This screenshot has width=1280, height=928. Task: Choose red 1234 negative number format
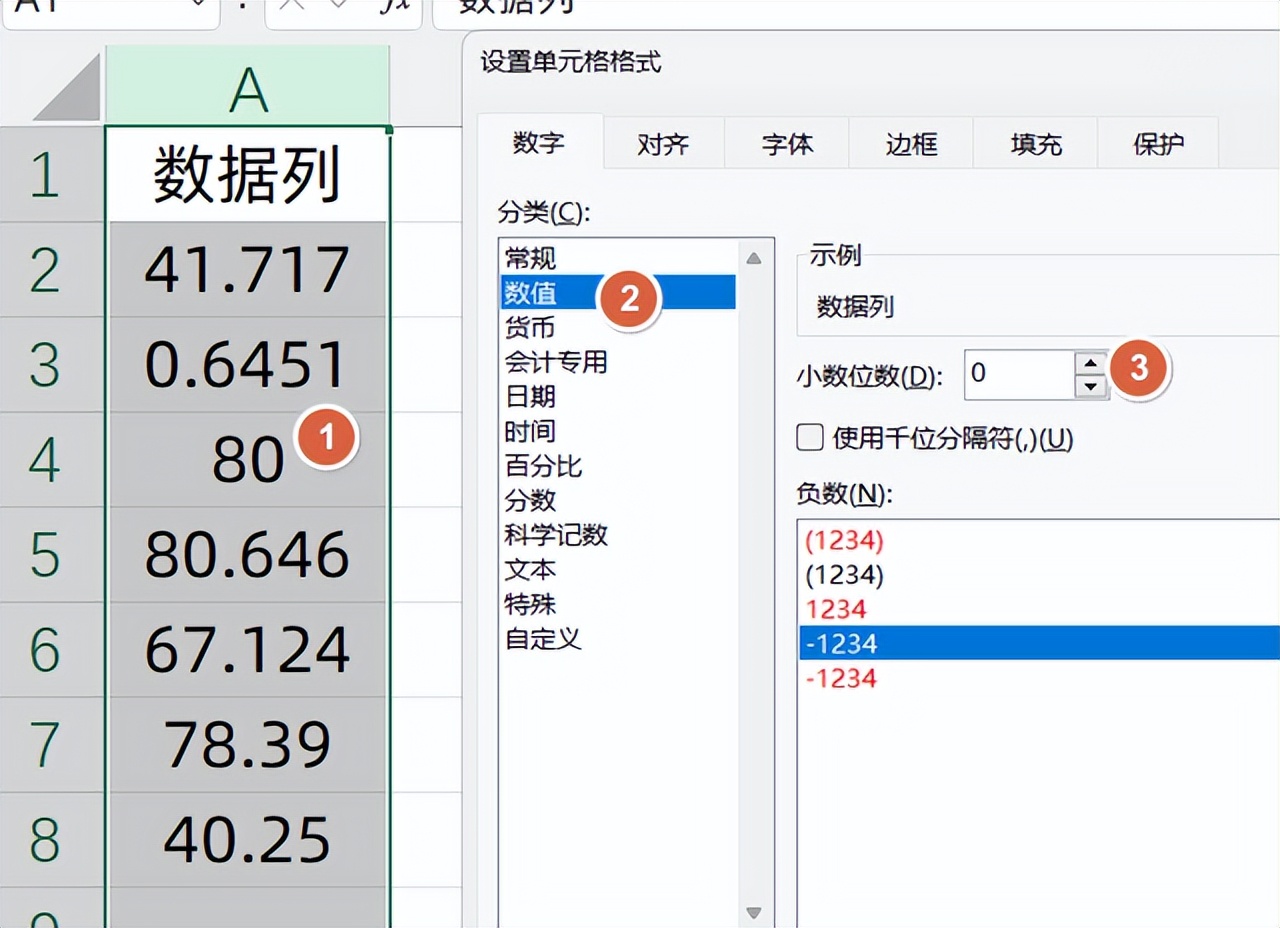coord(1039,608)
